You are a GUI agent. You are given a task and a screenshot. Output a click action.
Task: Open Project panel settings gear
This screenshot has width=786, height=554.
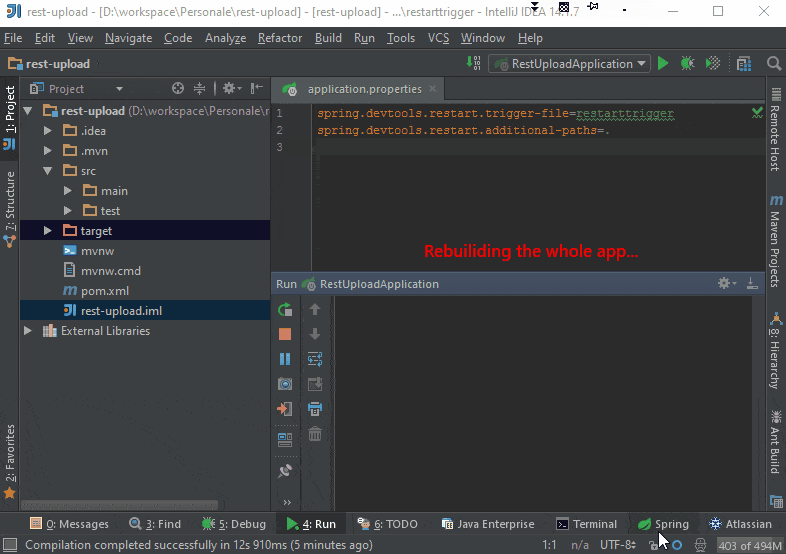[x=232, y=89]
